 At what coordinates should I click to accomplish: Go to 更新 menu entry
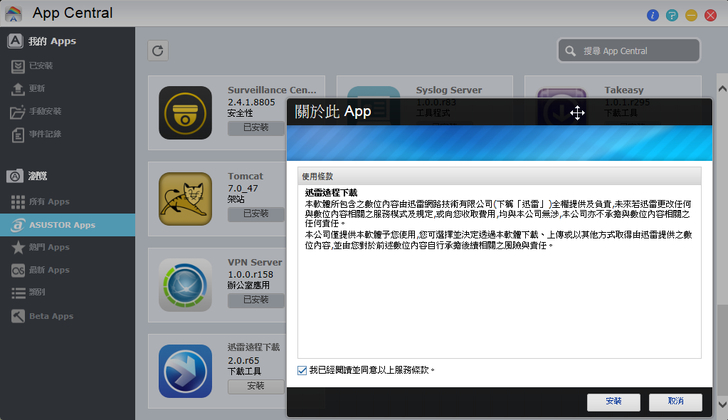(x=67, y=89)
